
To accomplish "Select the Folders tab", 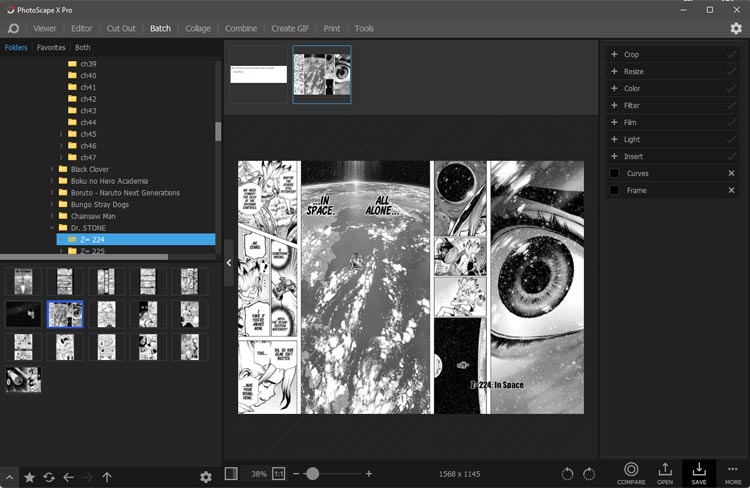I will [16, 47].
